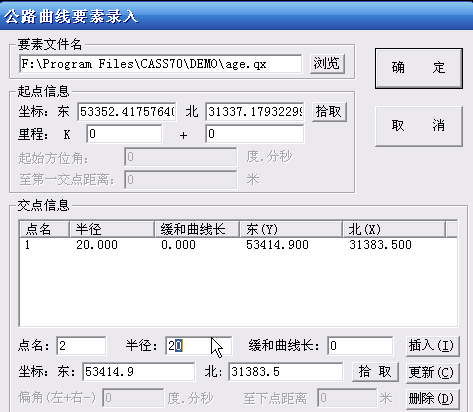Click the start point 东 coordinate field
473x412 pixels.
(127, 112)
